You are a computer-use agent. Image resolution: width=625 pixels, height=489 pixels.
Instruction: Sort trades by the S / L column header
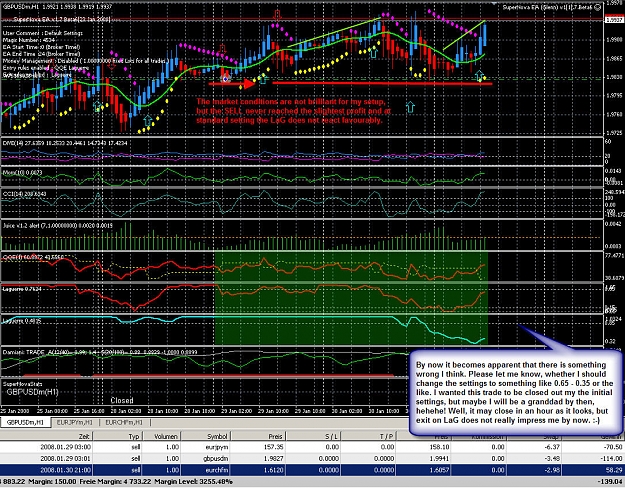(312, 436)
